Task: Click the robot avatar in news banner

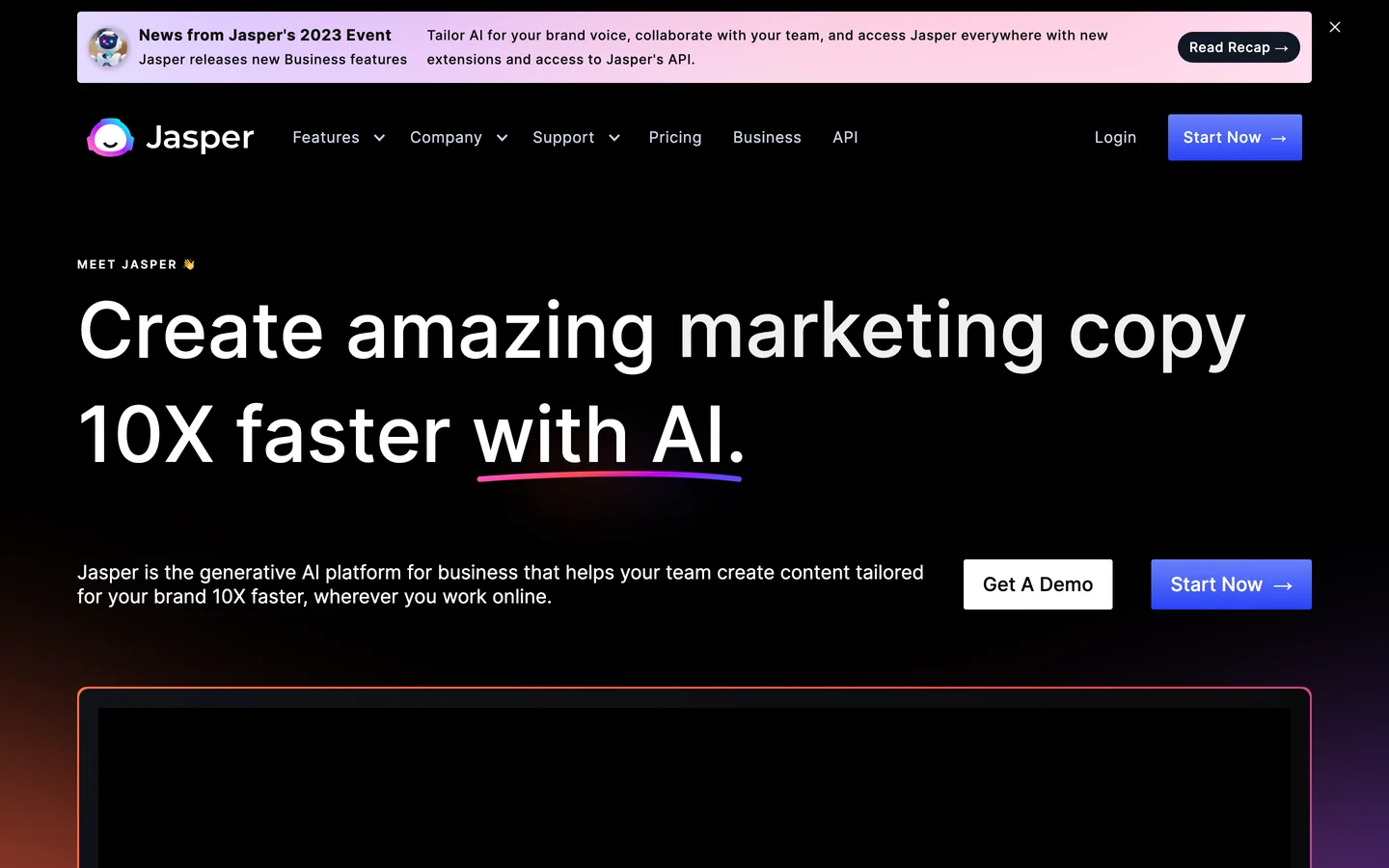Action: coord(108,47)
